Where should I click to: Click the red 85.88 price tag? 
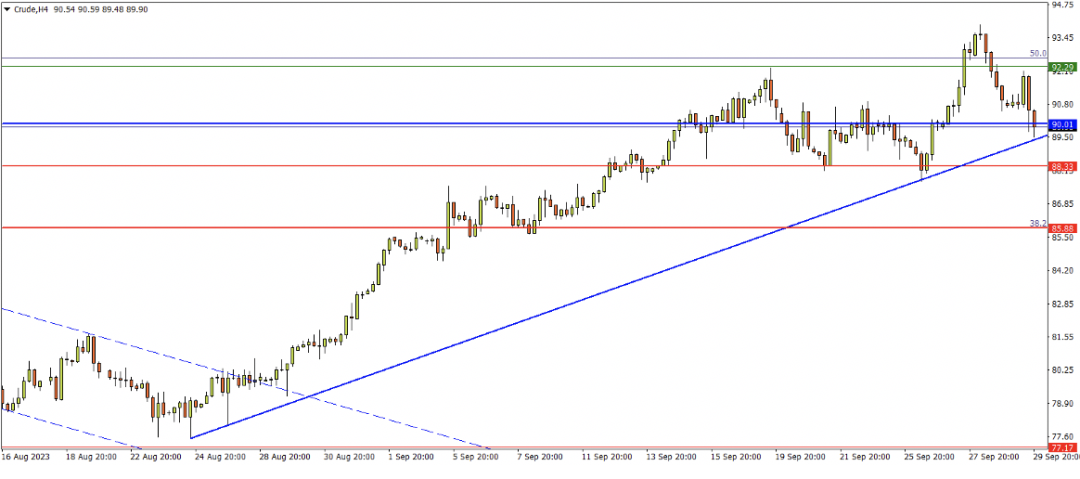(1062, 228)
